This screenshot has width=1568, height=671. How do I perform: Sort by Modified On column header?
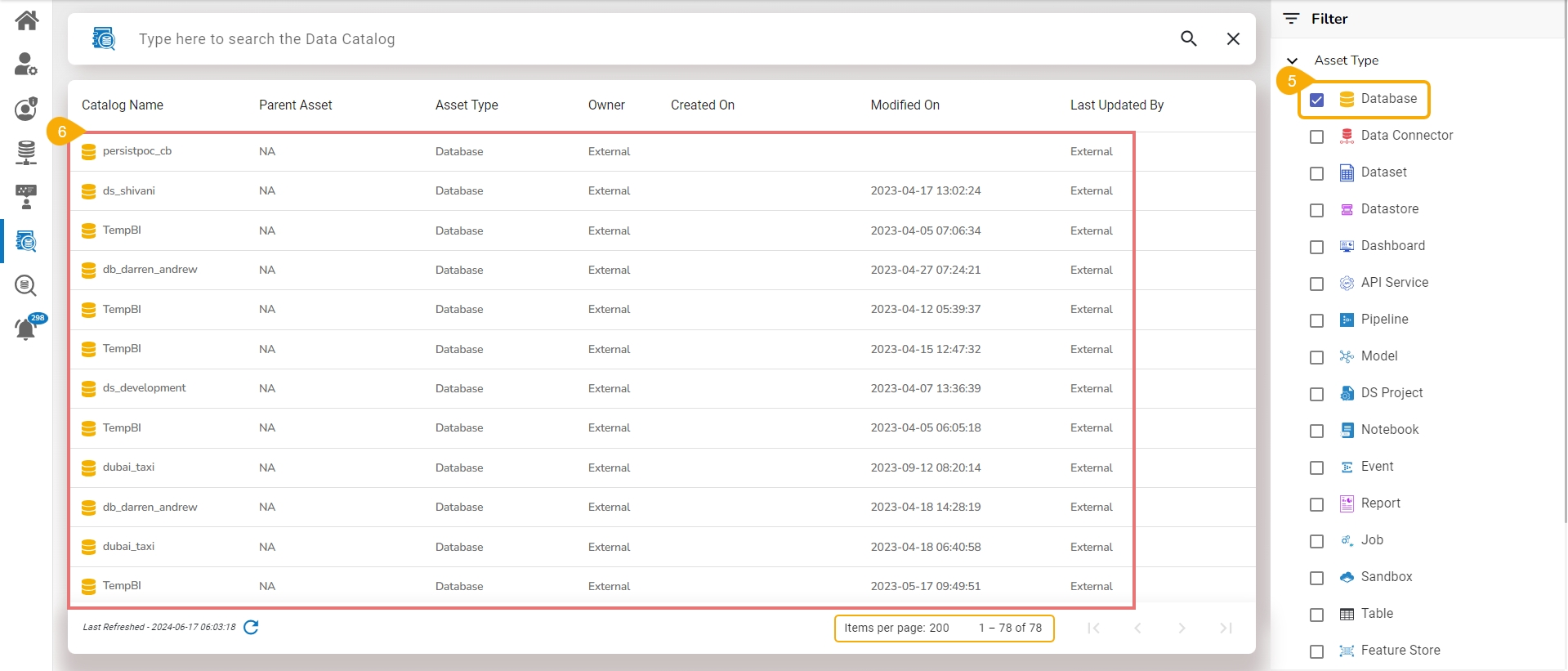905,105
